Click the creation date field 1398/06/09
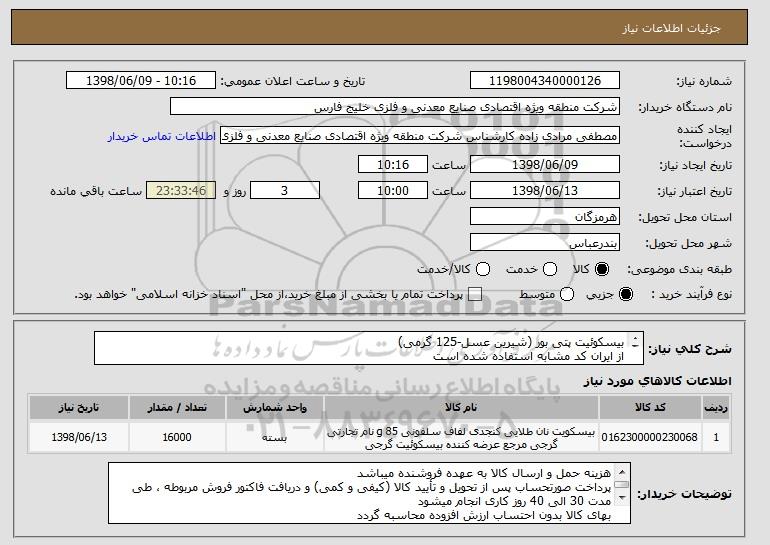The height and width of the screenshot is (545, 770). [x=545, y=164]
